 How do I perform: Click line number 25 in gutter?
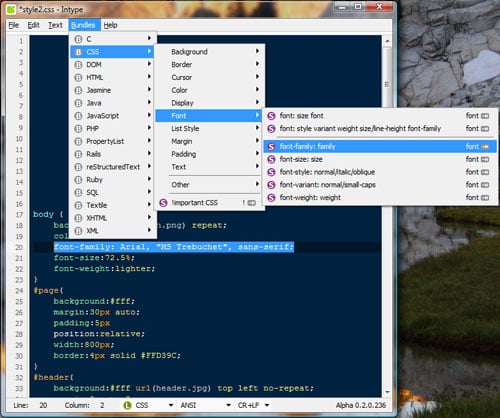19,302
